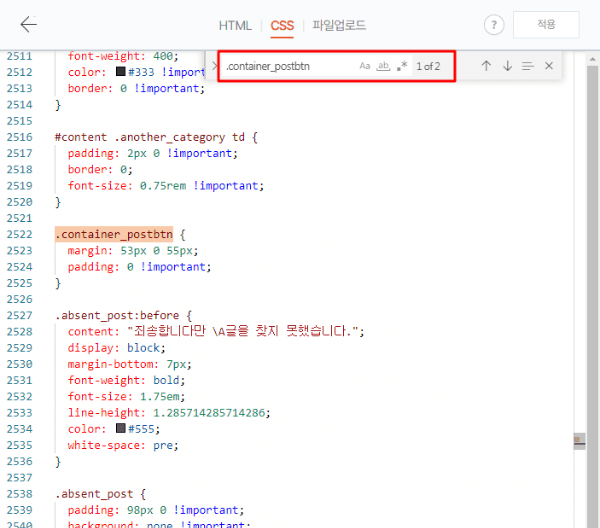Click the scrollbar up arrow
This screenshot has height=528, width=600.
593,59
